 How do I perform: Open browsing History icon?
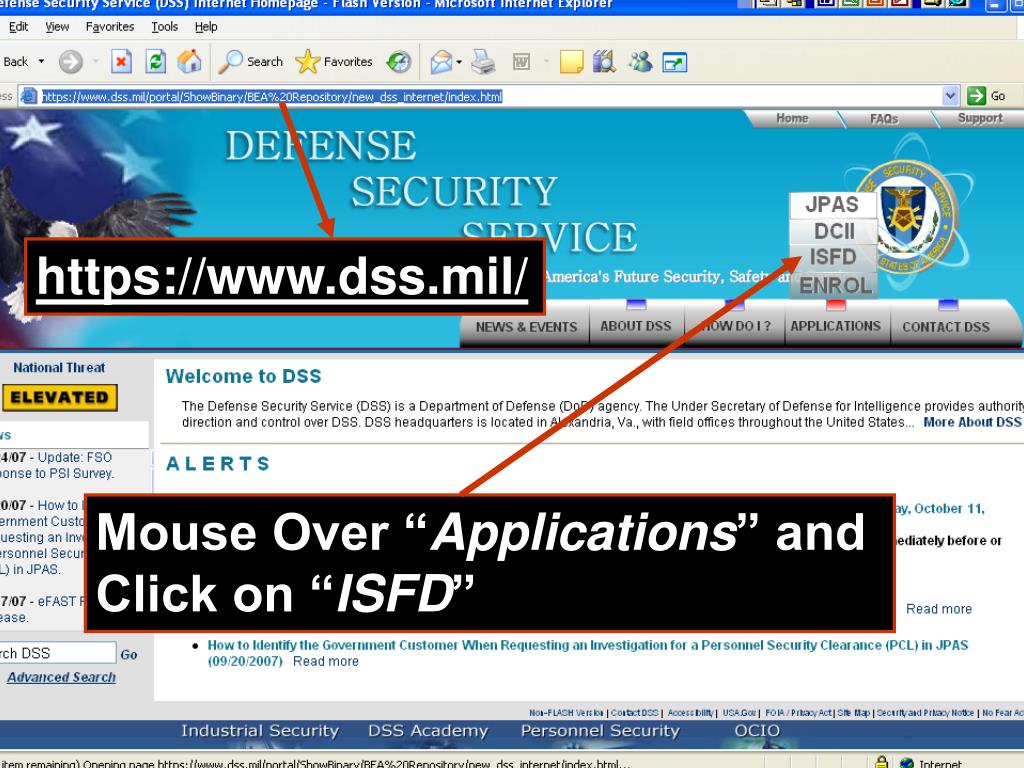click(x=398, y=62)
